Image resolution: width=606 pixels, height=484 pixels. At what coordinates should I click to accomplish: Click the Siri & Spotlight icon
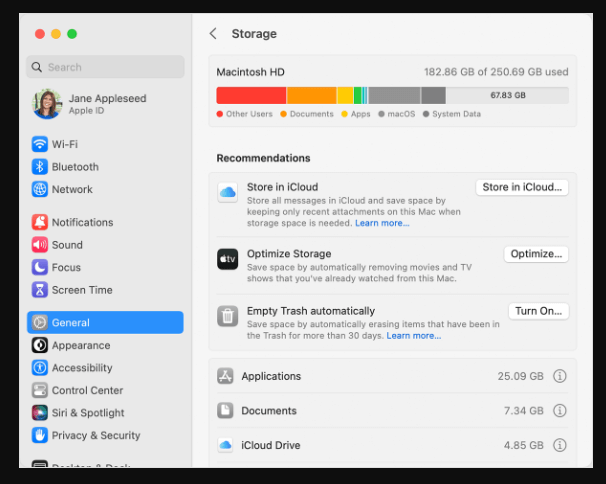click(x=40, y=413)
